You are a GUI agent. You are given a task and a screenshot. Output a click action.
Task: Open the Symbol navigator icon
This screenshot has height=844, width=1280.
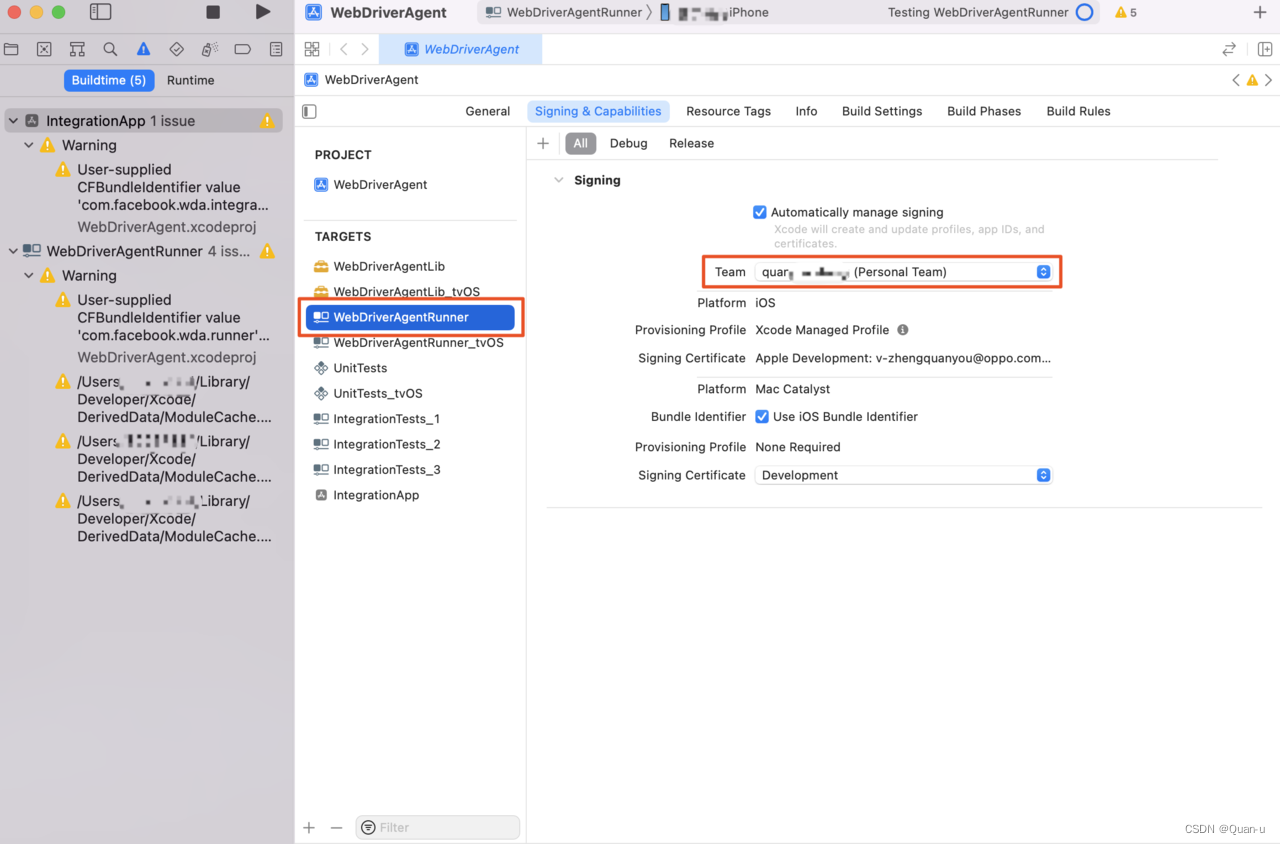[77, 49]
